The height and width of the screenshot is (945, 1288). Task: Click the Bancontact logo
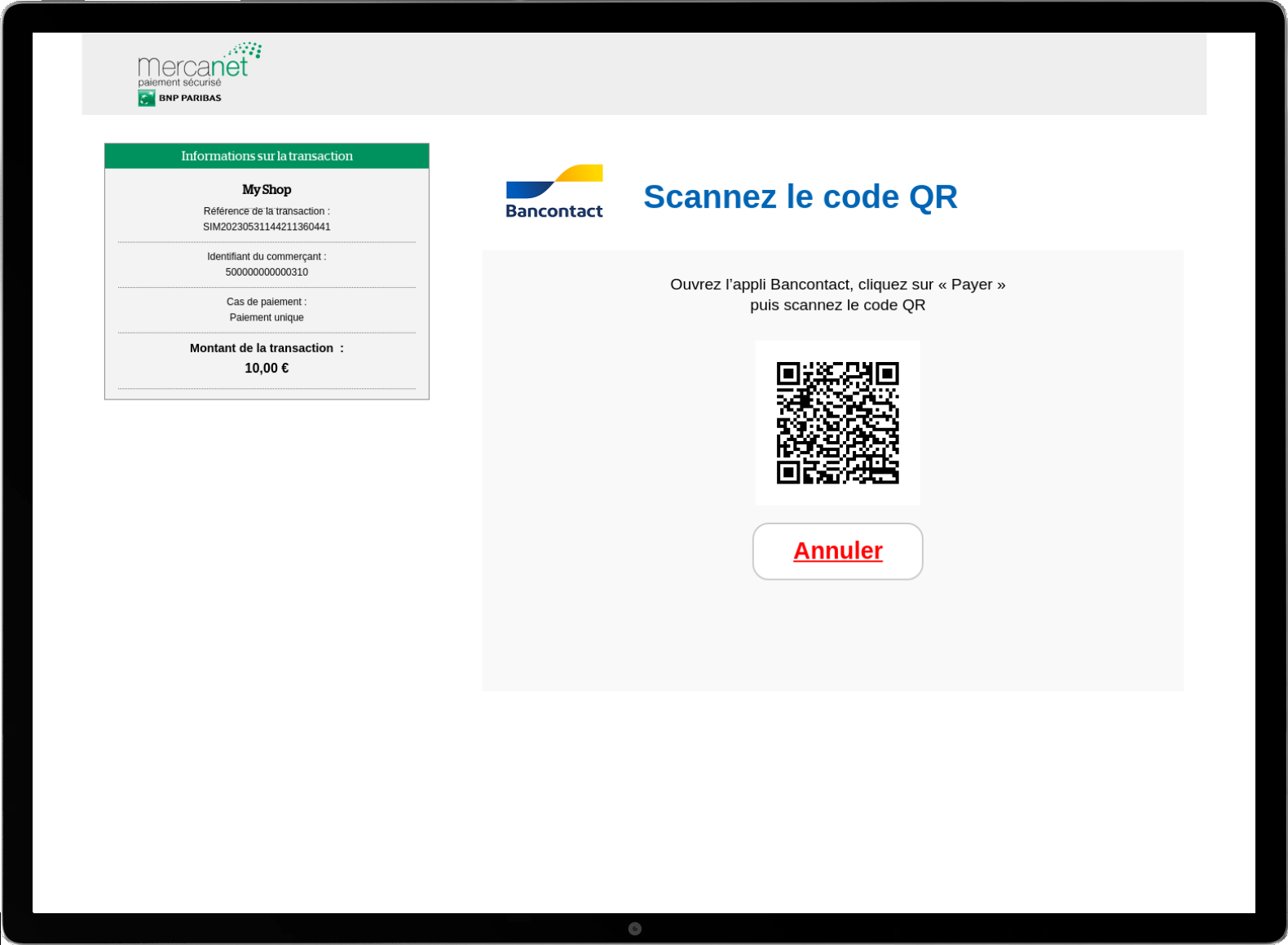coord(554,192)
